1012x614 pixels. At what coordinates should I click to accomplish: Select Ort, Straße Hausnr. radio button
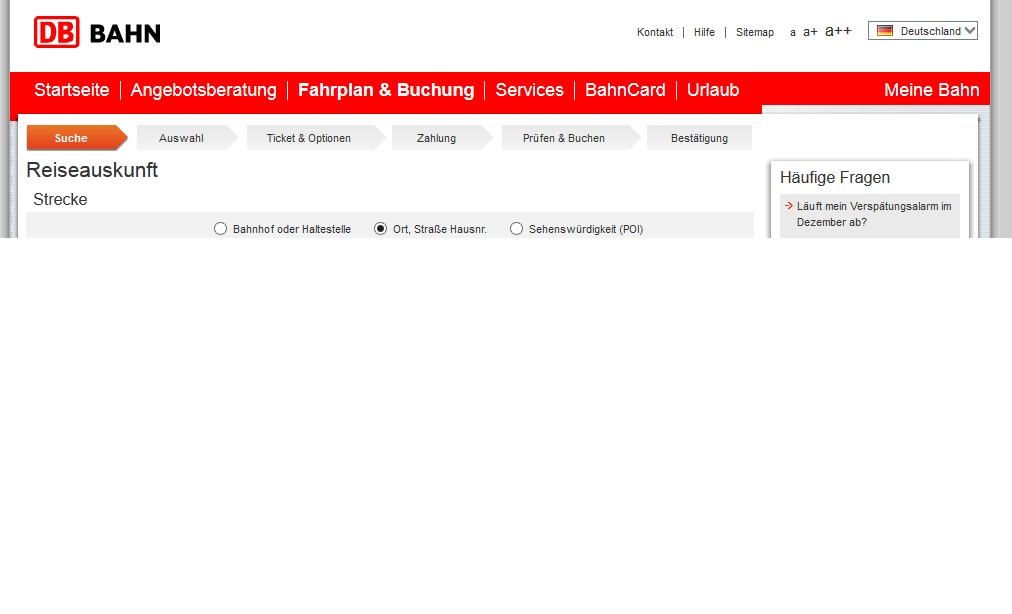point(381,229)
